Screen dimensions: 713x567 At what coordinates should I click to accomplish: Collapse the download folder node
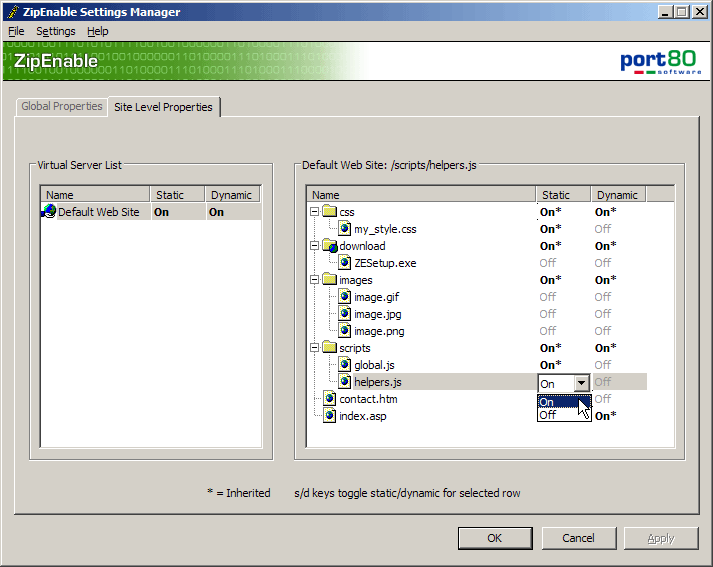tap(314, 246)
